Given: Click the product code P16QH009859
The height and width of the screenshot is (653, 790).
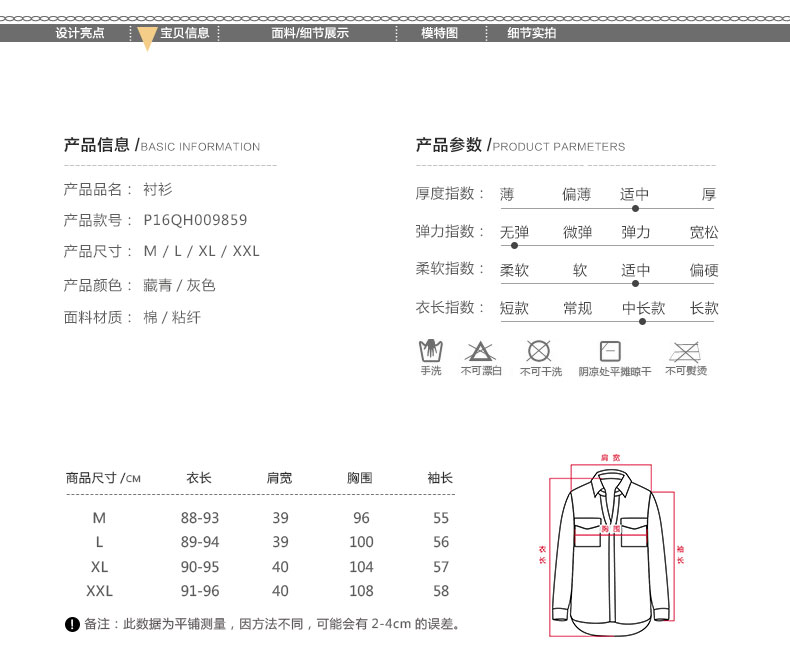Looking at the screenshot, I should pos(195,220).
